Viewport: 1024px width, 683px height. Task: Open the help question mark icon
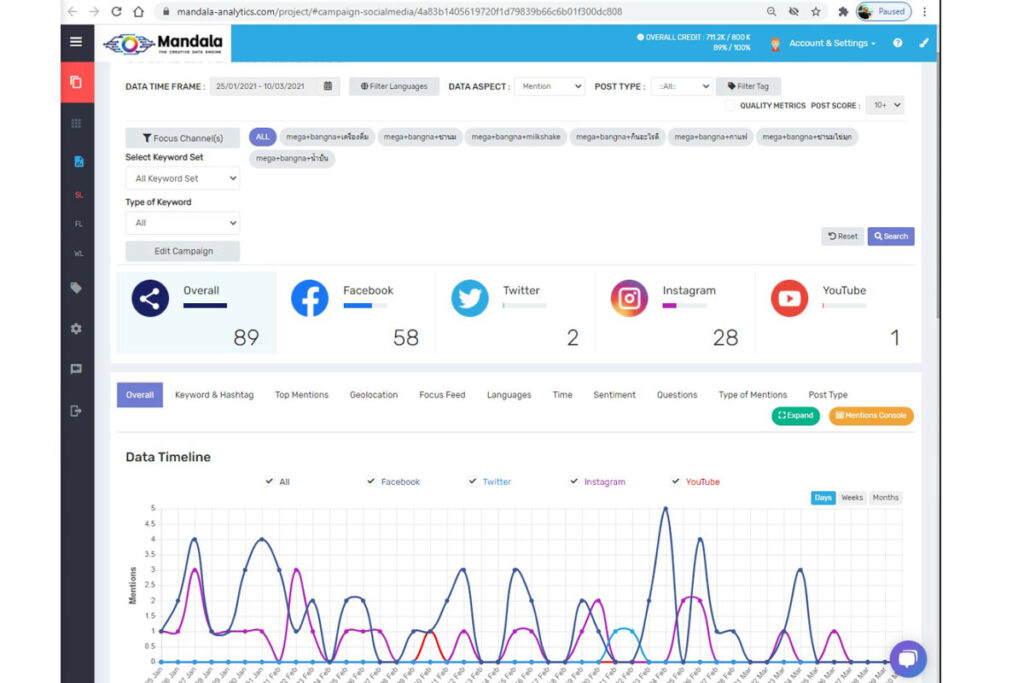pos(898,43)
